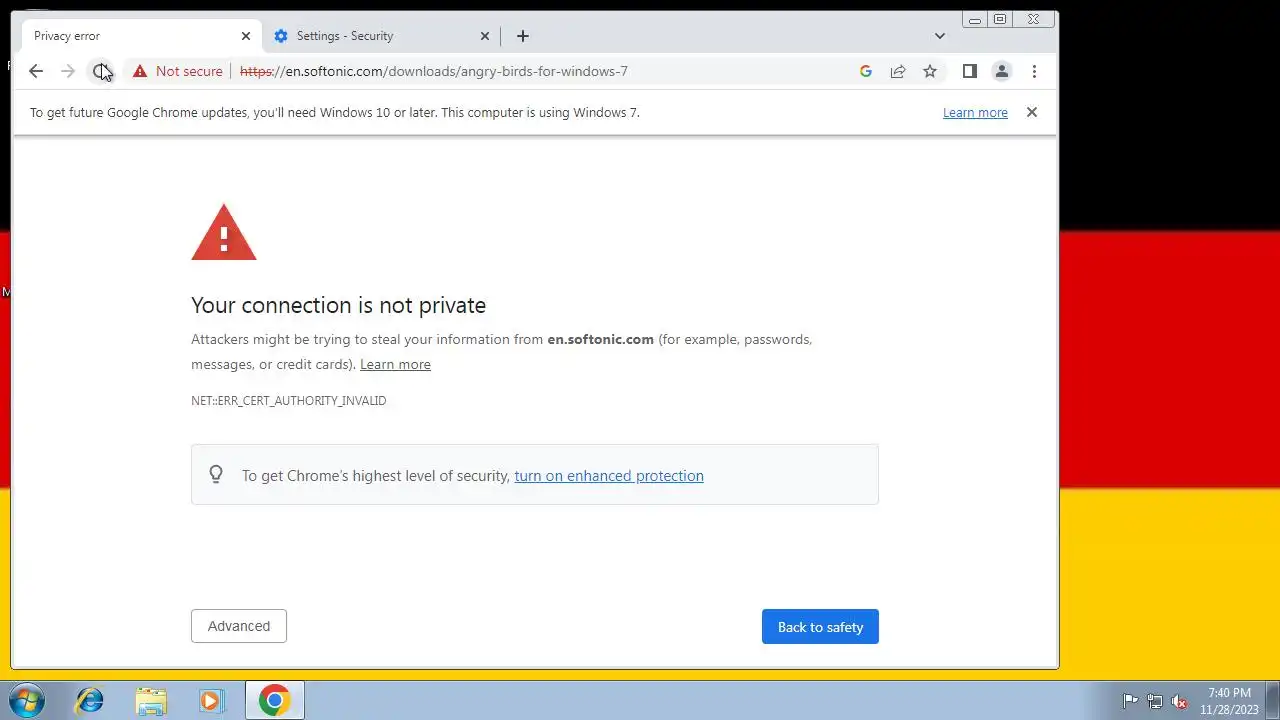Click the Chrome taskbar icon

pos(275,701)
